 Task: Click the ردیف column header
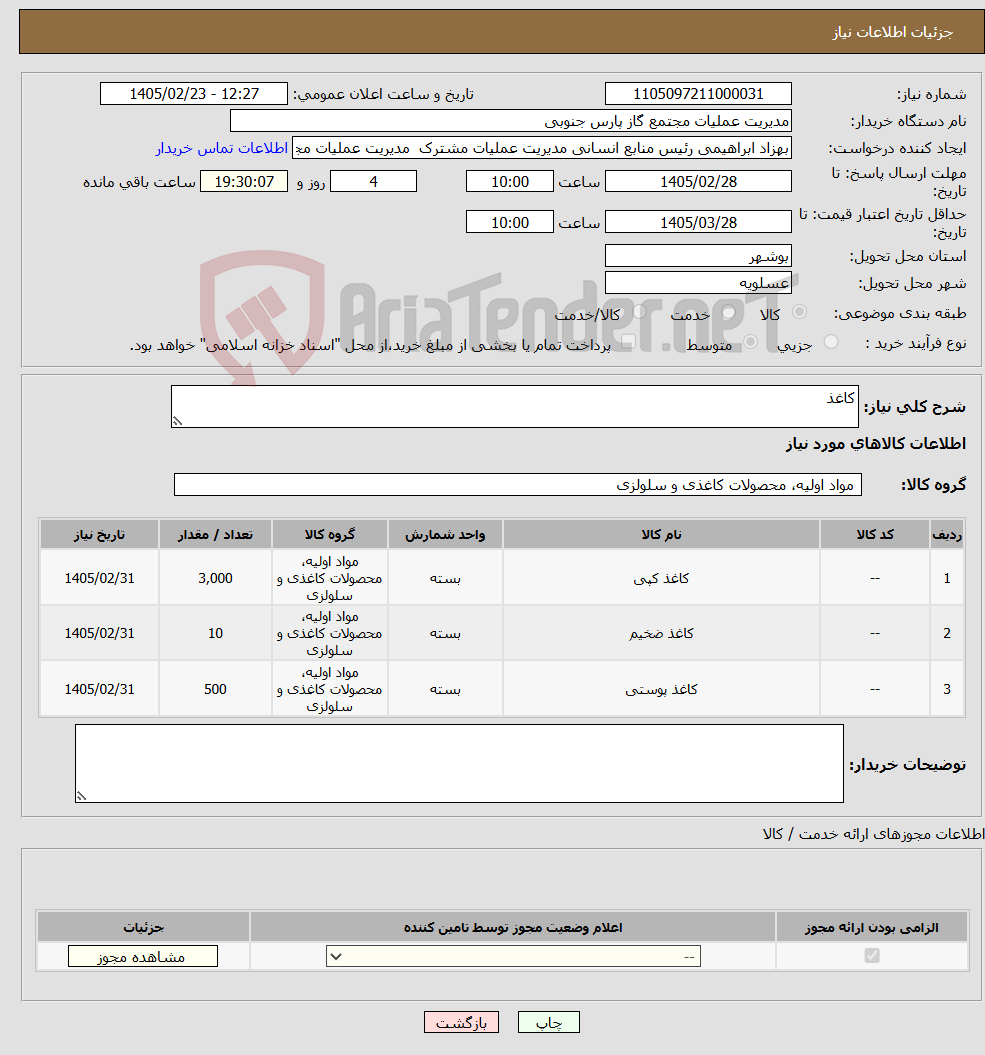(x=947, y=534)
